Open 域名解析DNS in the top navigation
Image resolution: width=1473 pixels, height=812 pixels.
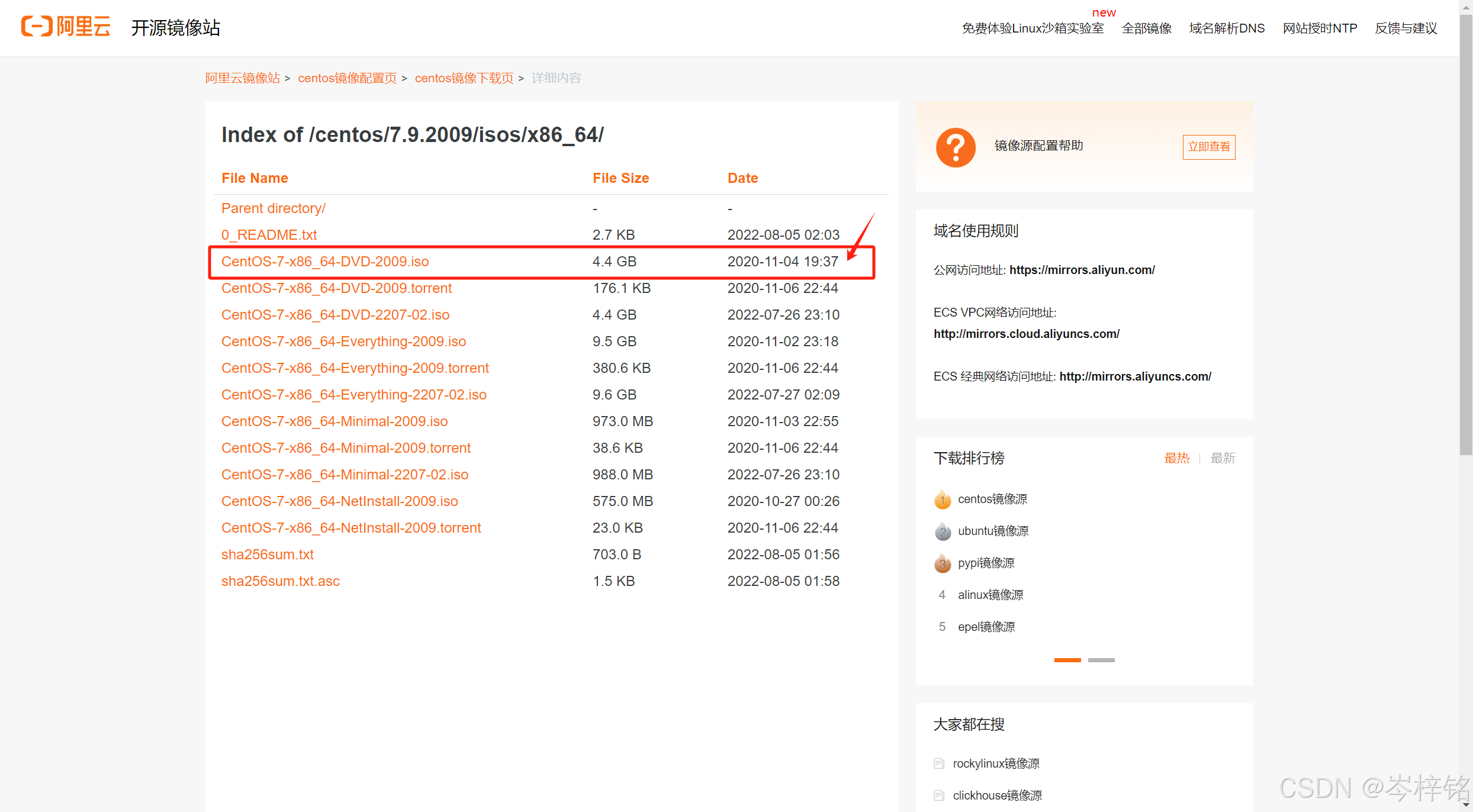pos(1227,28)
